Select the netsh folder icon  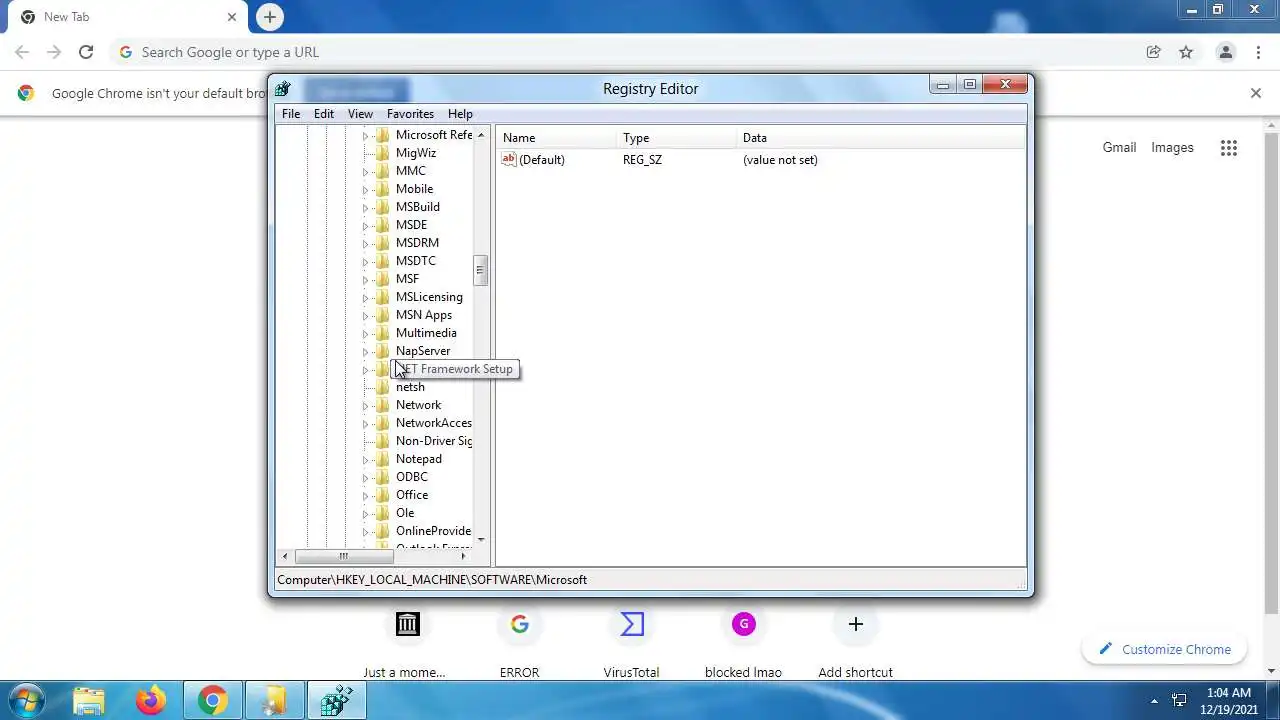pos(382,387)
